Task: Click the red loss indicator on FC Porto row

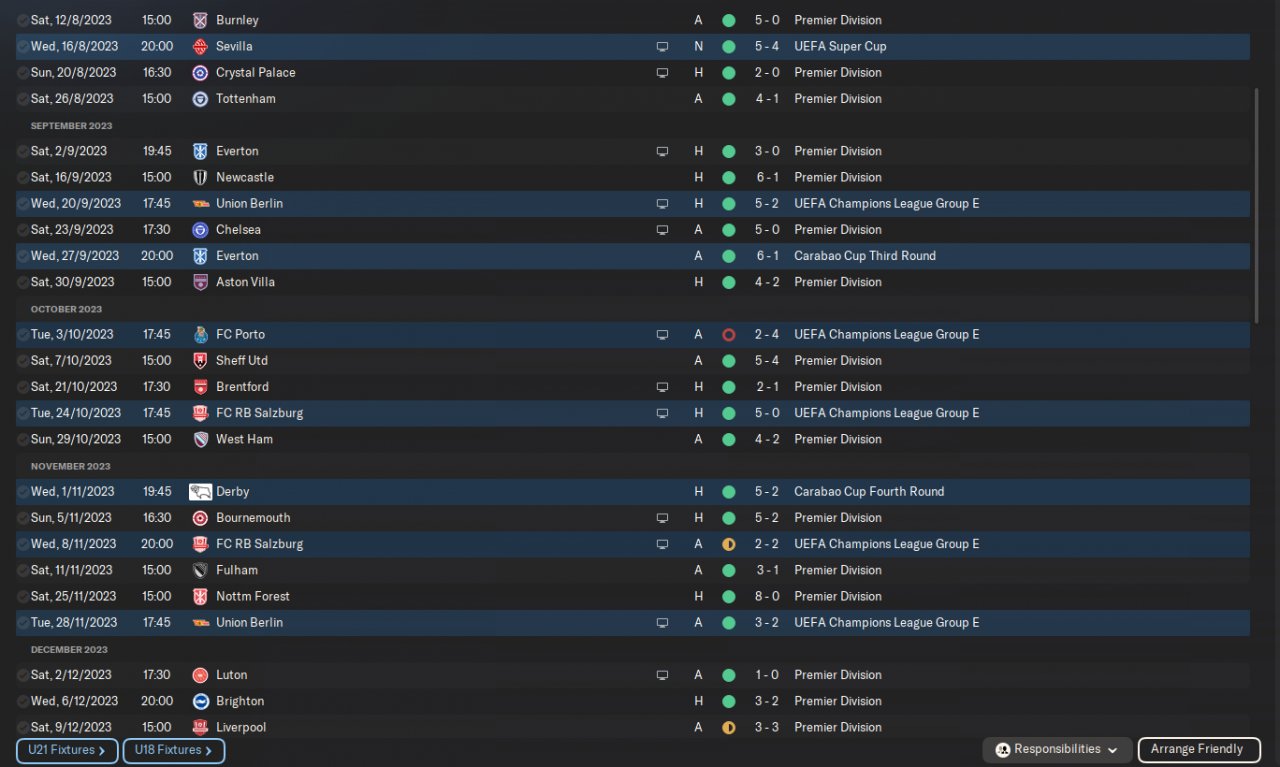Action: 728,334
